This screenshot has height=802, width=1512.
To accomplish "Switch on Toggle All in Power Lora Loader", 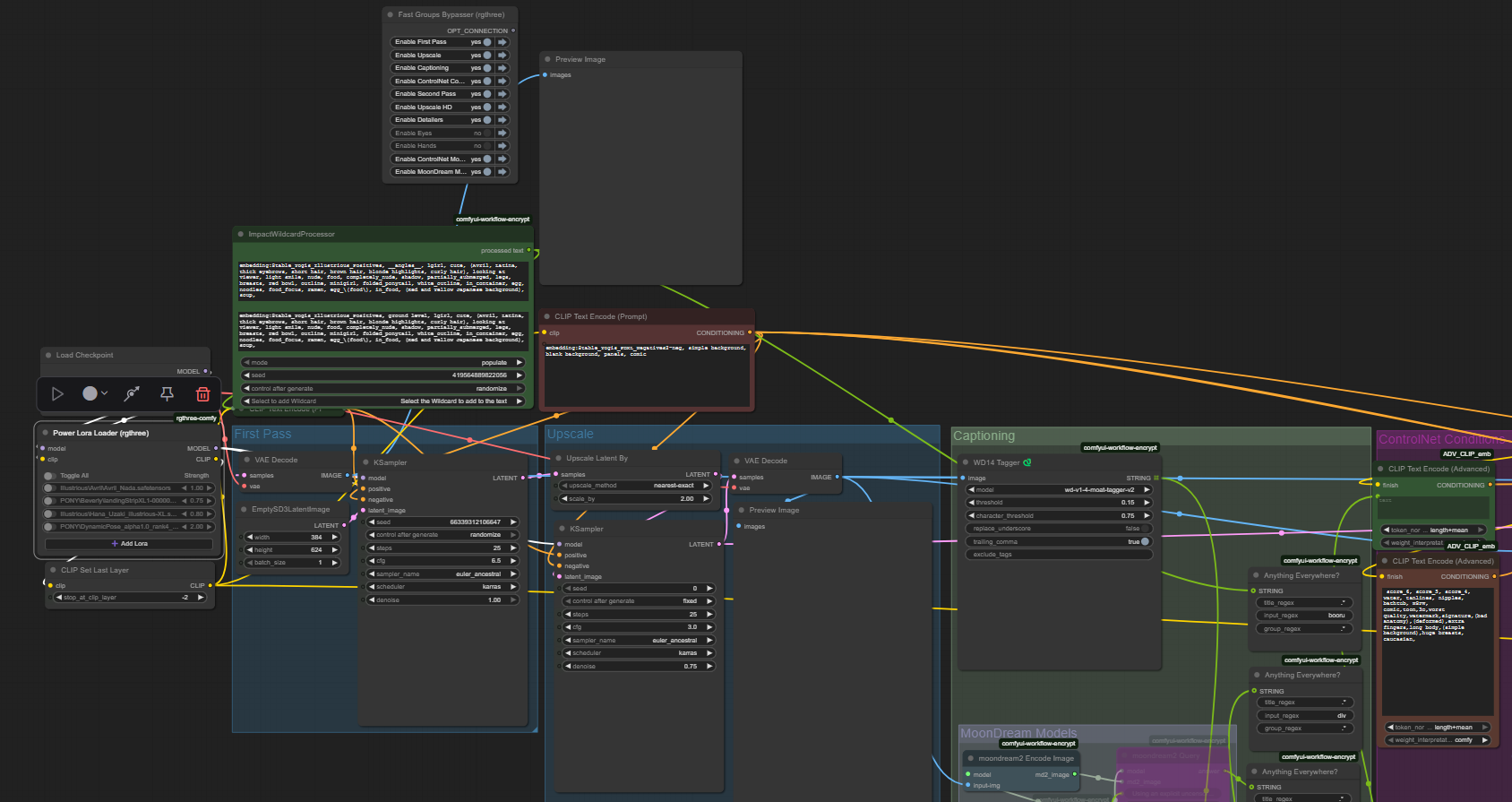I will (49, 476).
